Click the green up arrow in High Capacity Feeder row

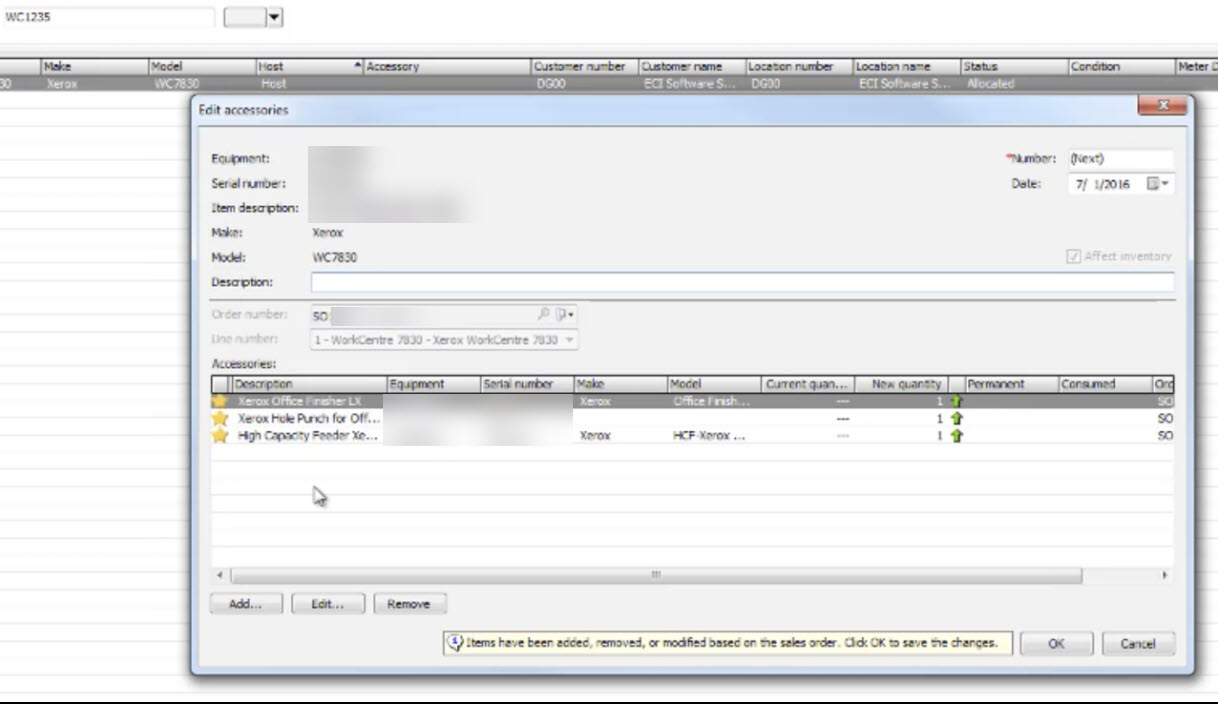click(956, 436)
